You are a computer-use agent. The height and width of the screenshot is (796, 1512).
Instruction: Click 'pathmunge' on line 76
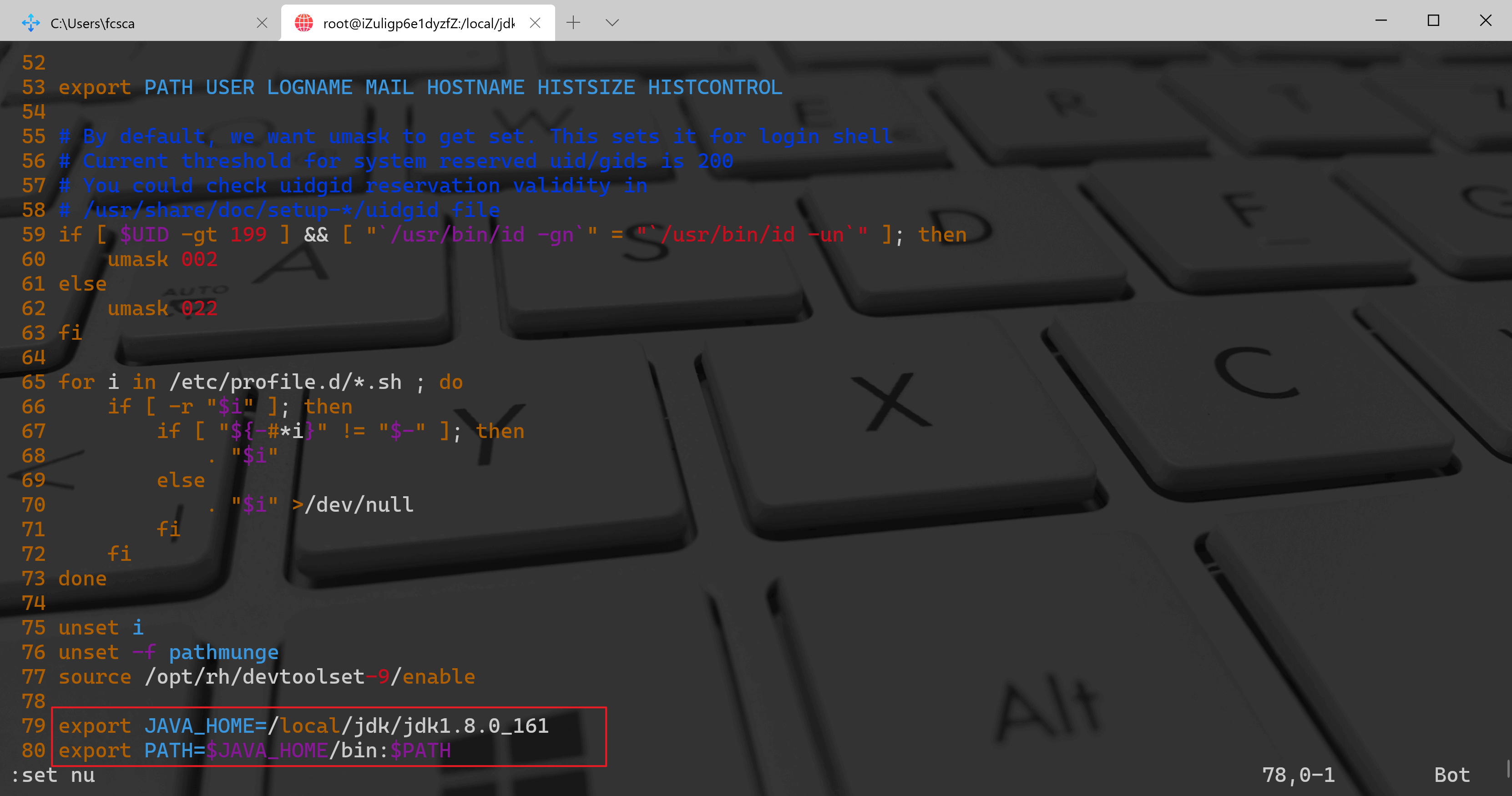click(223, 652)
